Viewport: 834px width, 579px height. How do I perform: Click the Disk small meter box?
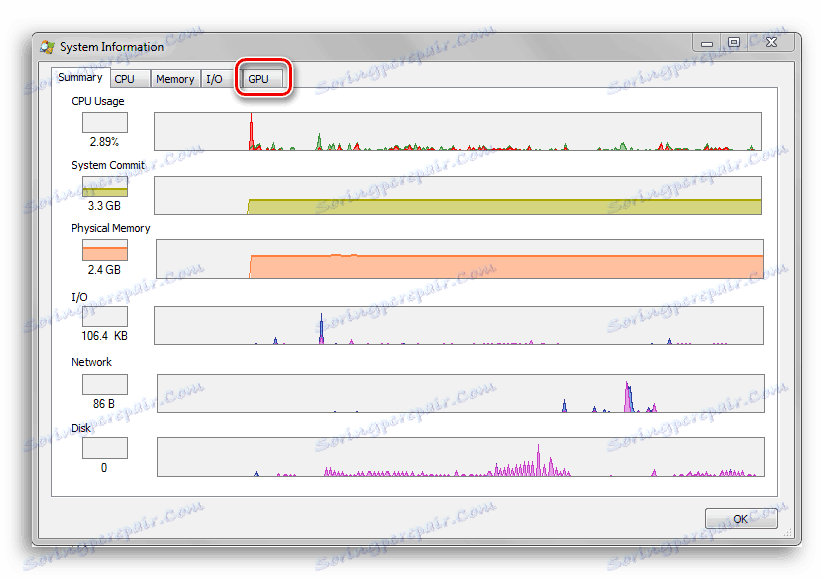tap(105, 448)
